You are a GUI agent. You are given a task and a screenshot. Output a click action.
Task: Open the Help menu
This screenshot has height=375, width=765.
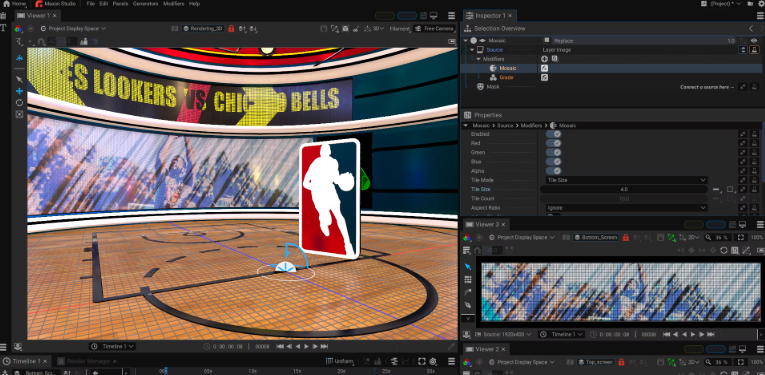pos(194,3)
